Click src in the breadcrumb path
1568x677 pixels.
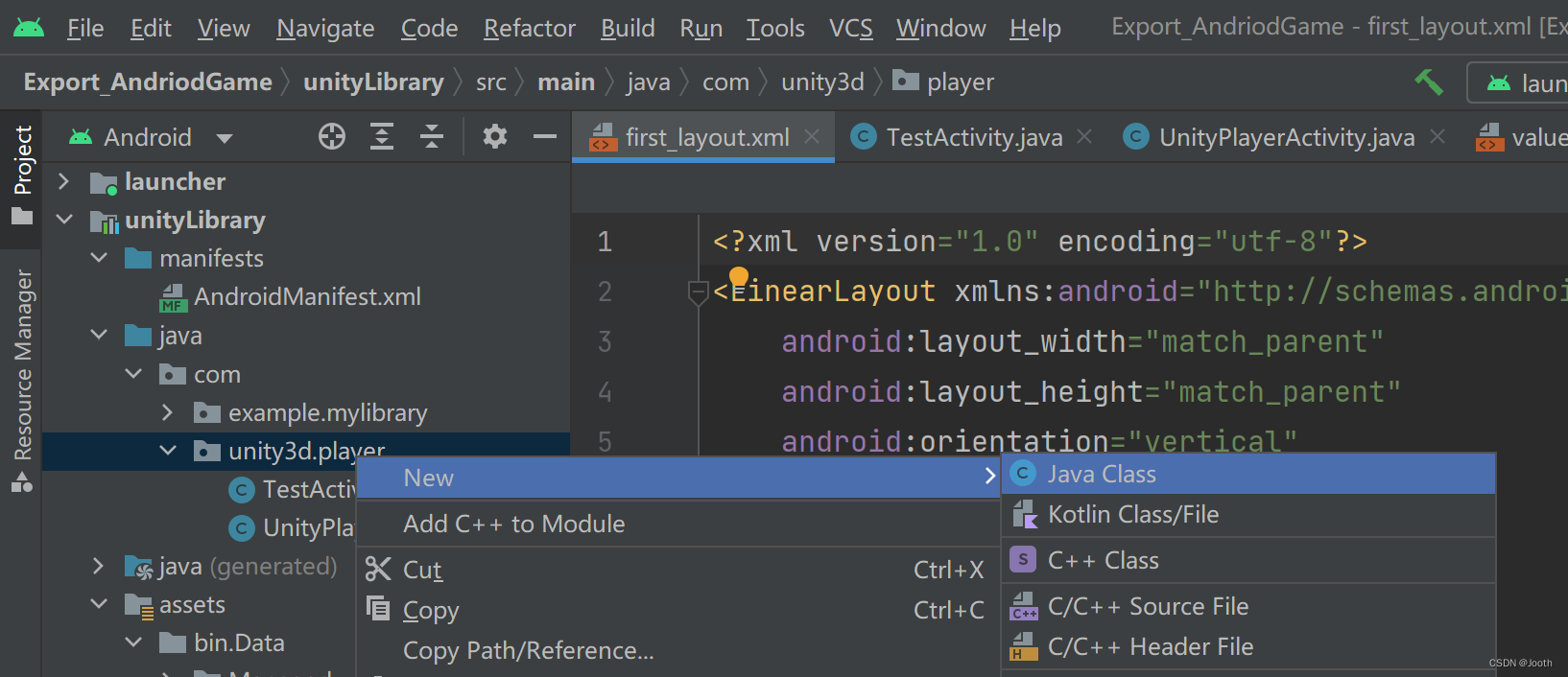[x=491, y=82]
